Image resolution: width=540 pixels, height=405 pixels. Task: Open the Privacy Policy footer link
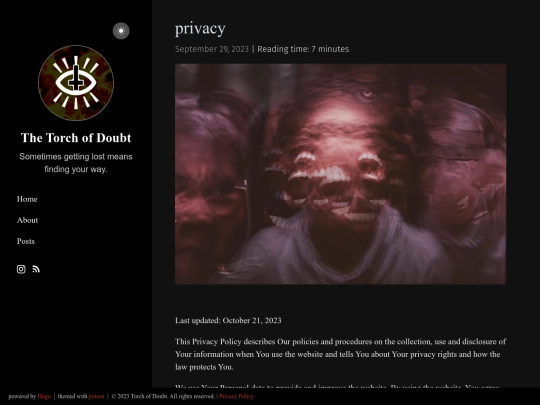(237, 396)
